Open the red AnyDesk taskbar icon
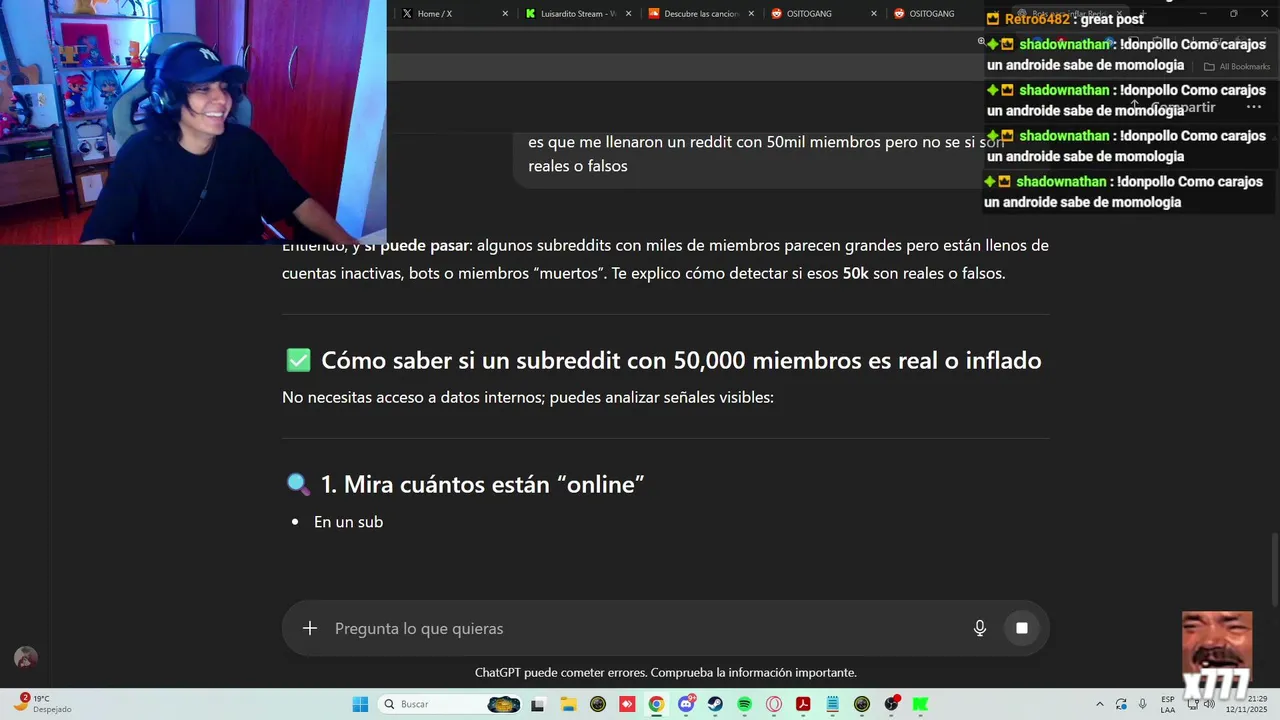 (627, 704)
